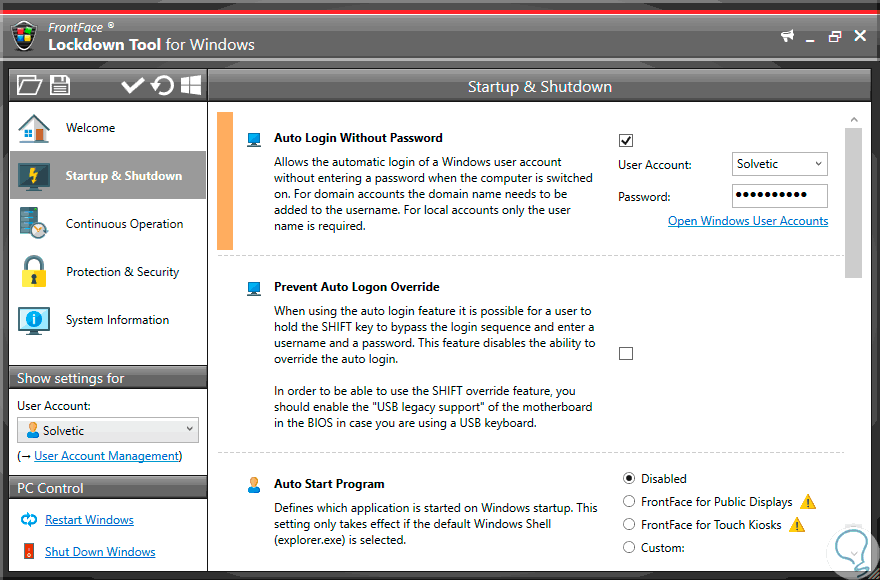Click the Shut Down Windows link
Screen dimensions: 880x580
[100, 552]
